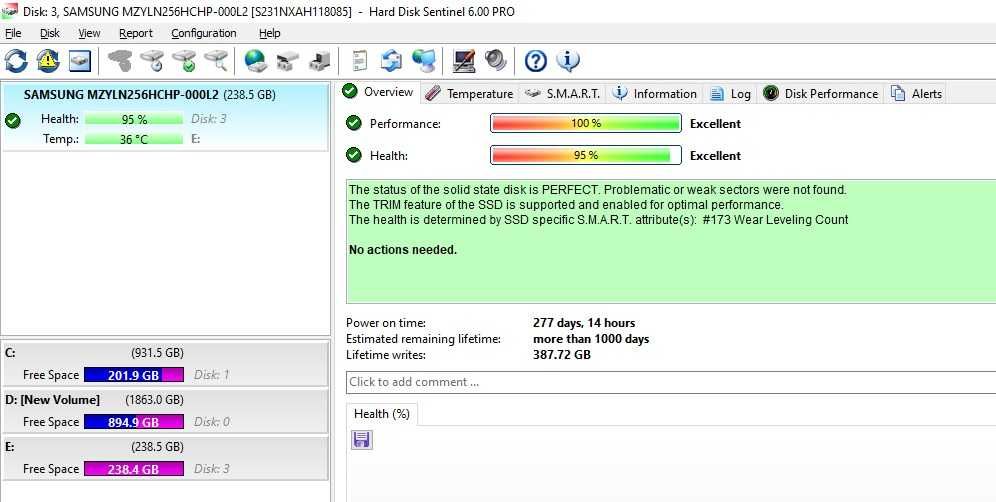Click the gray disk with cloud toolbar icon
The image size is (996, 502).
pos(120,61)
